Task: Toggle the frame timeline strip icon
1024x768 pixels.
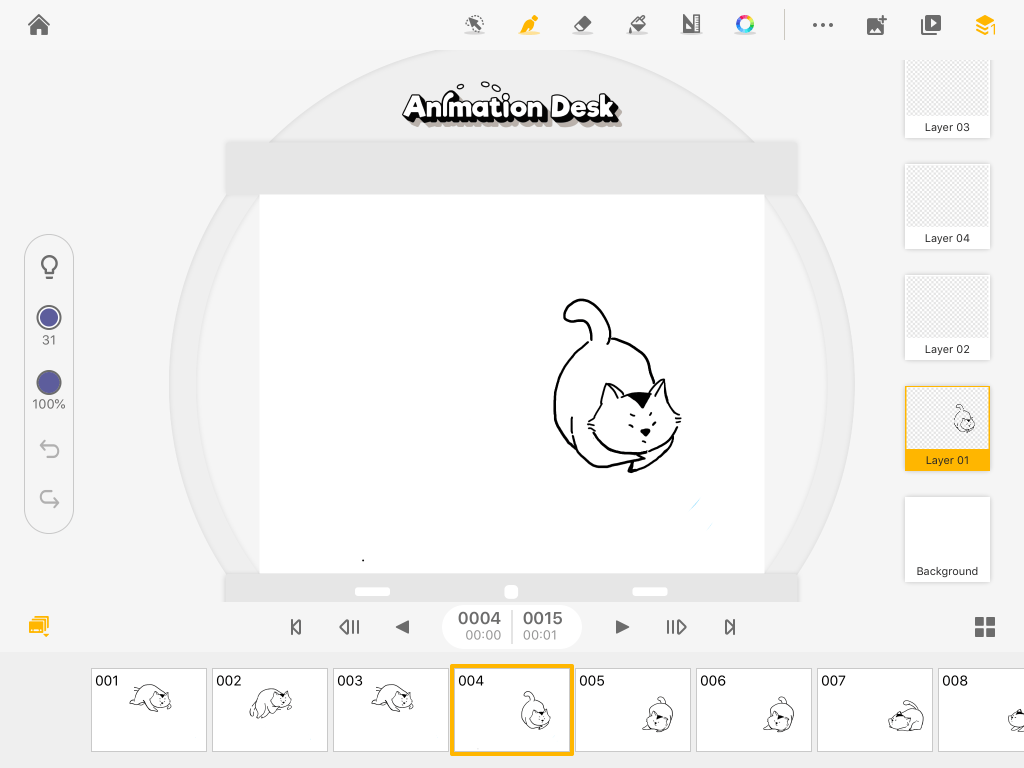Action: tap(39, 626)
